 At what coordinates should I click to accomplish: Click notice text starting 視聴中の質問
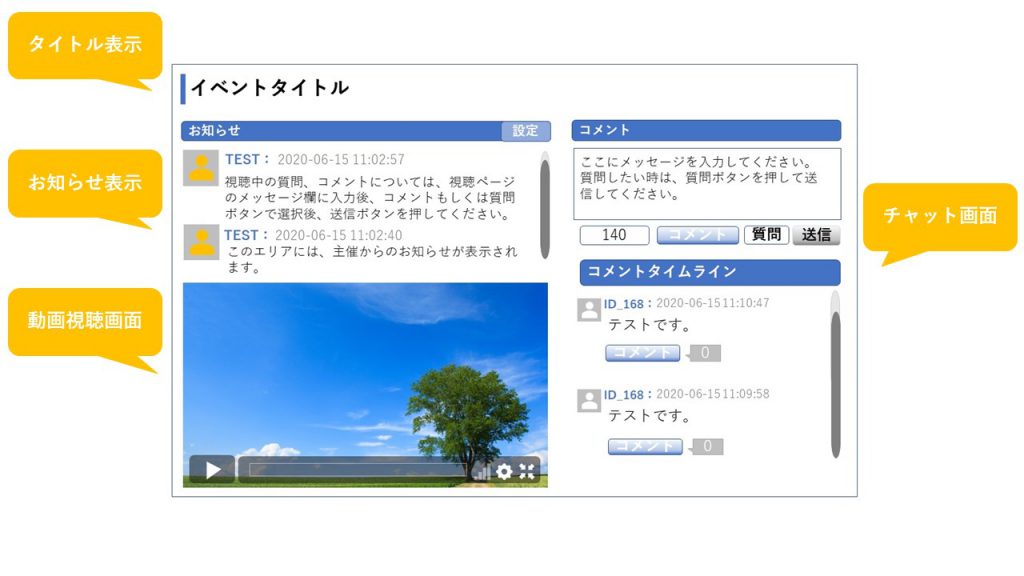click(x=370, y=197)
